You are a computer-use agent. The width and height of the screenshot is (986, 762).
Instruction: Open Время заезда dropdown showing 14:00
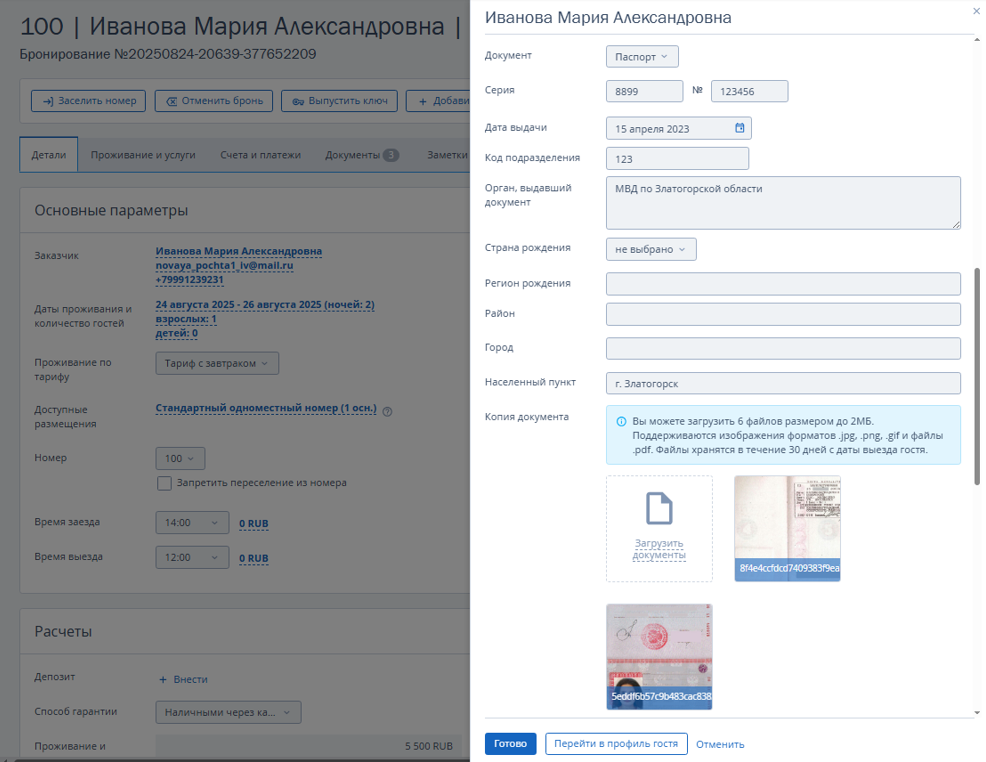tap(192, 522)
